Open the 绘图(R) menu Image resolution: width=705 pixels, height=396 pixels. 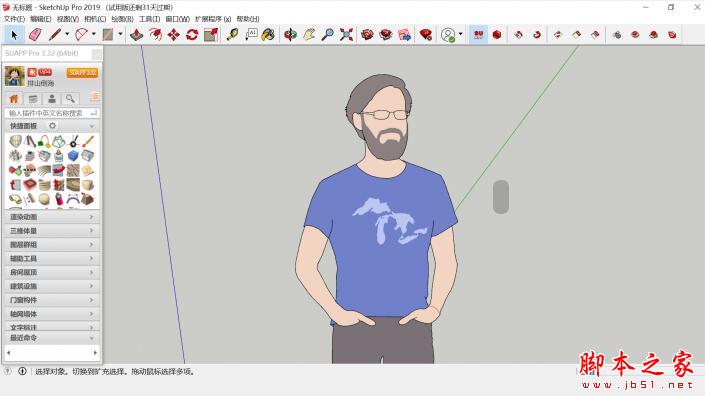122,19
